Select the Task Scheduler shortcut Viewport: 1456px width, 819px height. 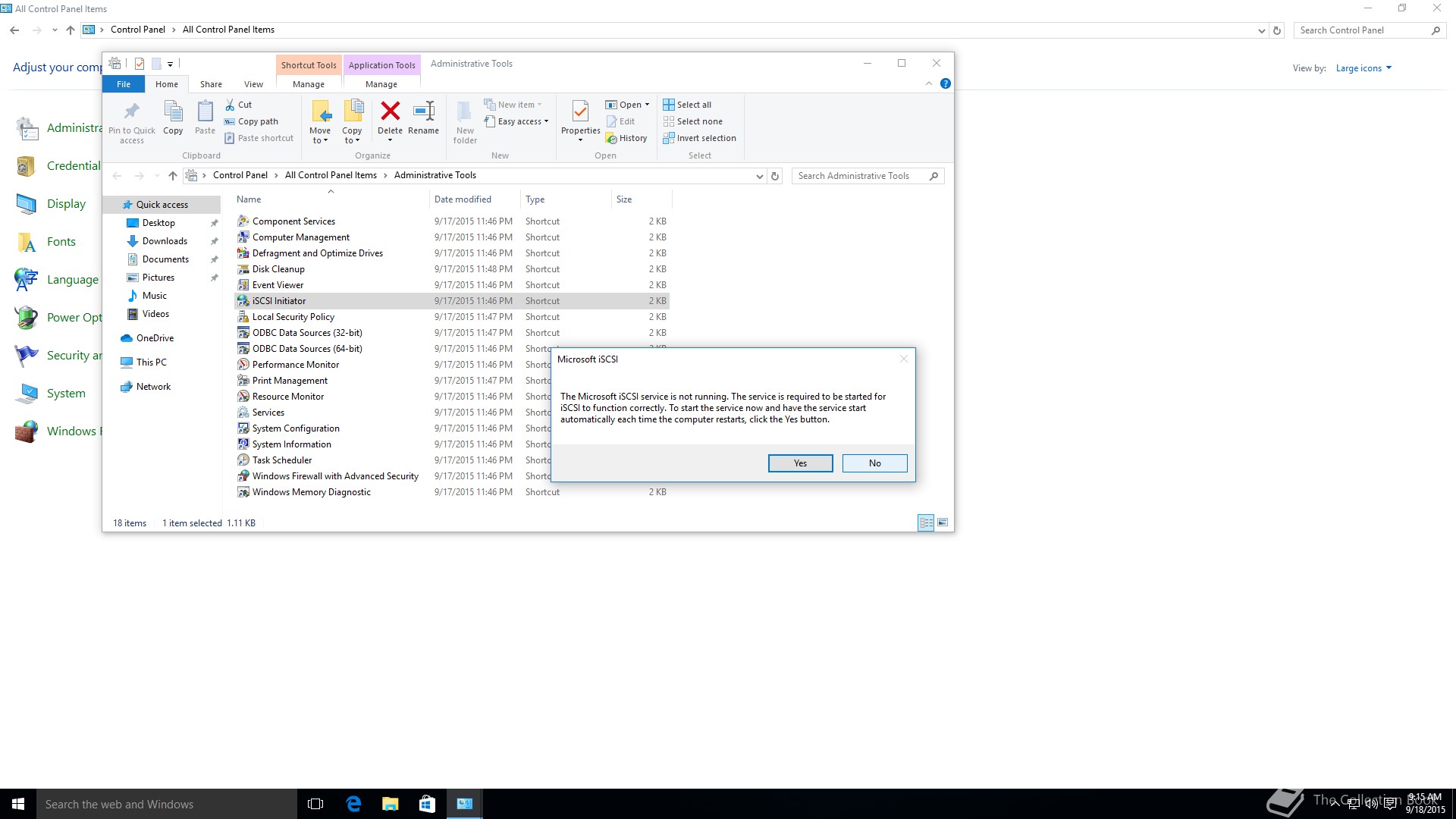pyautogui.click(x=281, y=460)
